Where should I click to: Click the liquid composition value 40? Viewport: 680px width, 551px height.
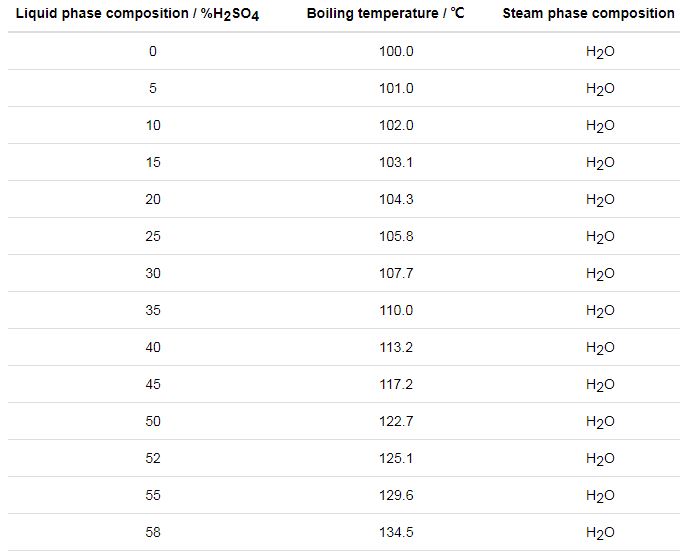153,348
